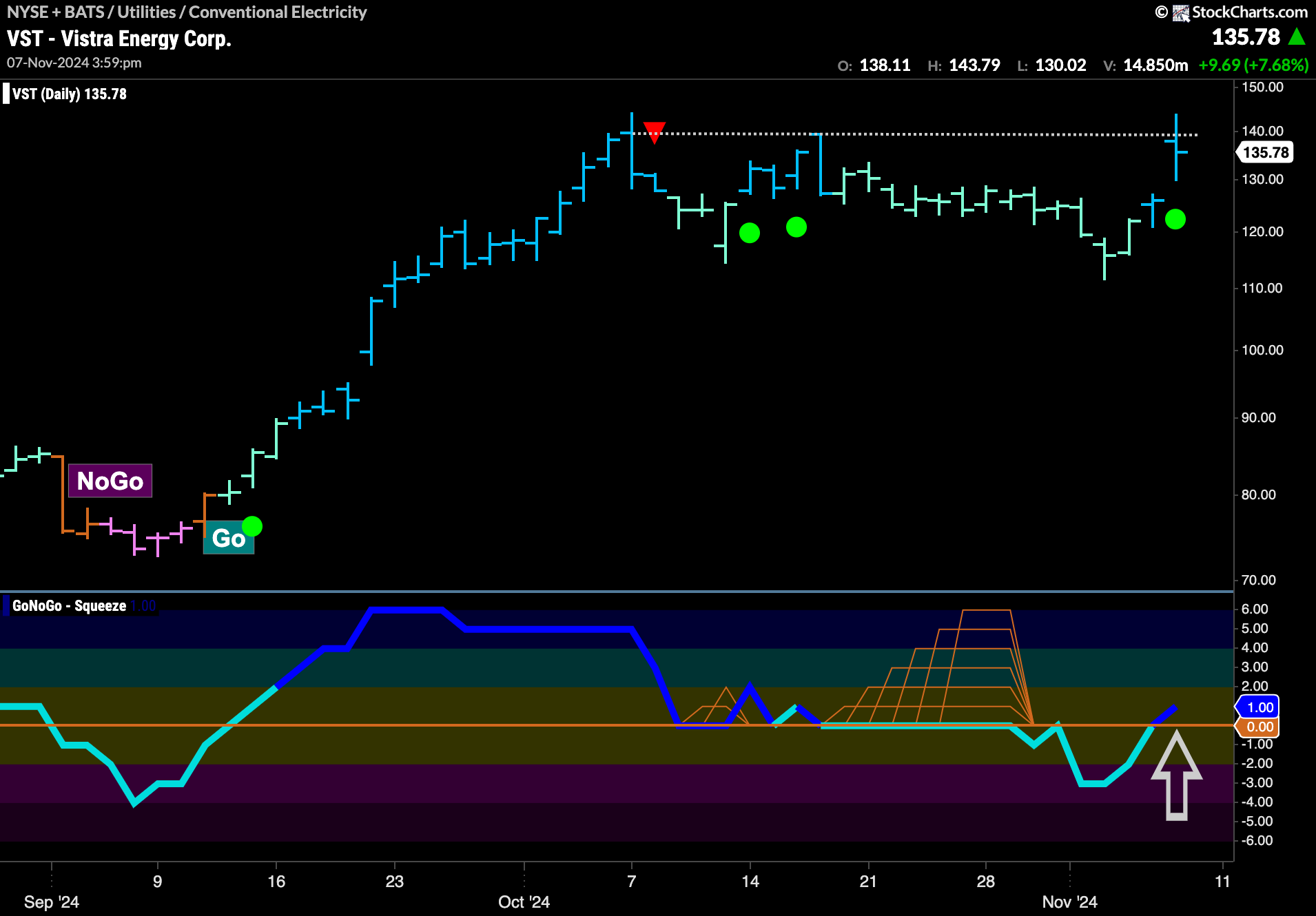Screen dimensions: 1316x916
Task: Select the teal Go label
Action: pos(229,538)
